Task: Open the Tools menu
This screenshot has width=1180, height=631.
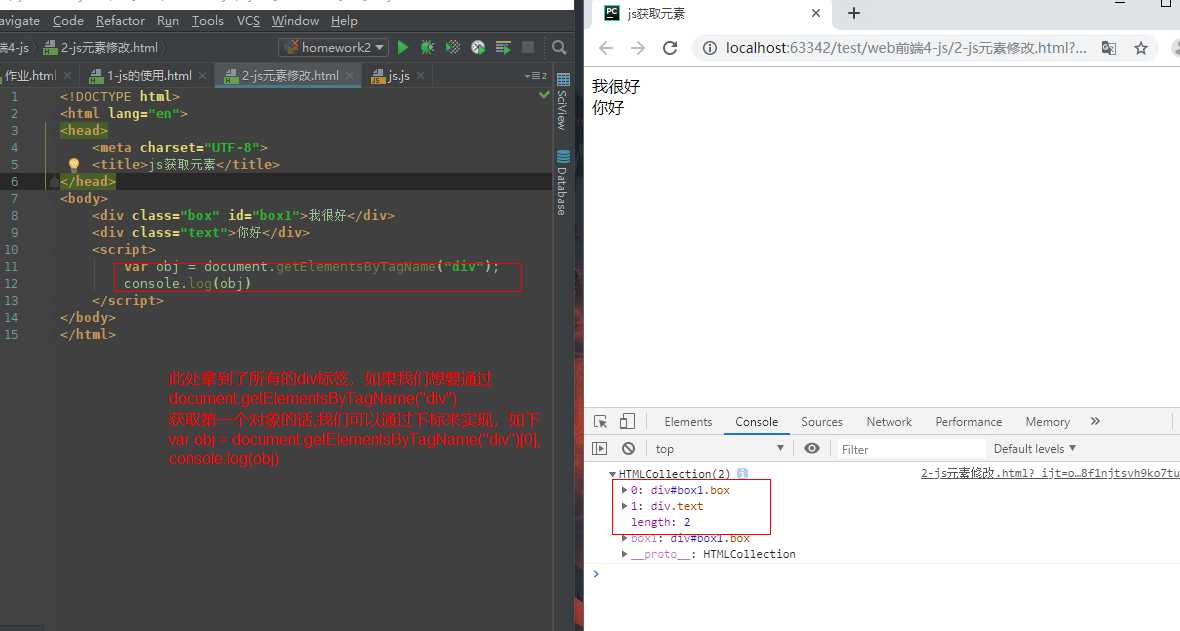Action: click(x=207, y=21)
